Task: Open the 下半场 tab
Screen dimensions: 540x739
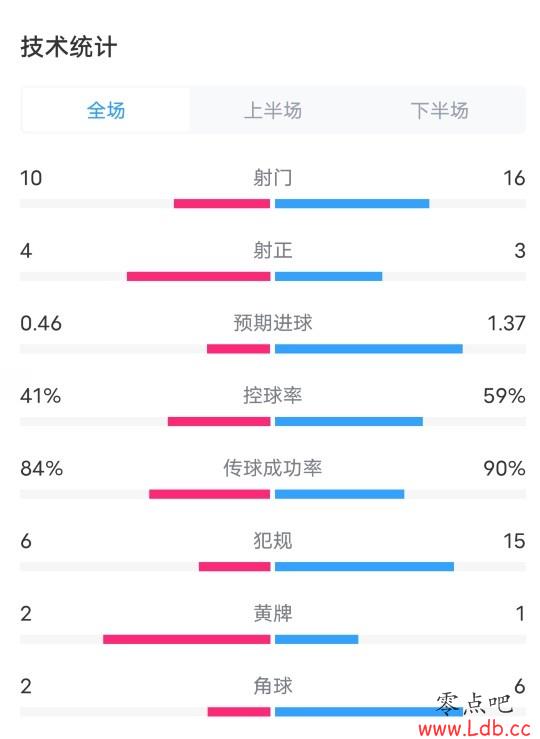Action: [440, 110]
